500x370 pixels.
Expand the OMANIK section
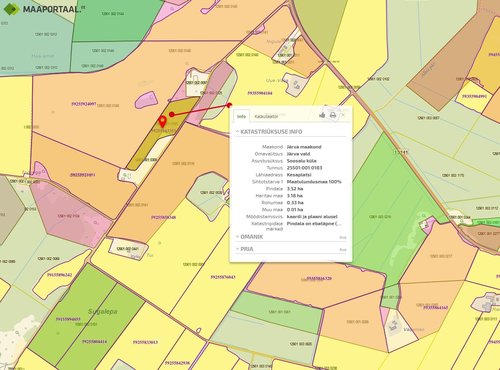point(250,237)
